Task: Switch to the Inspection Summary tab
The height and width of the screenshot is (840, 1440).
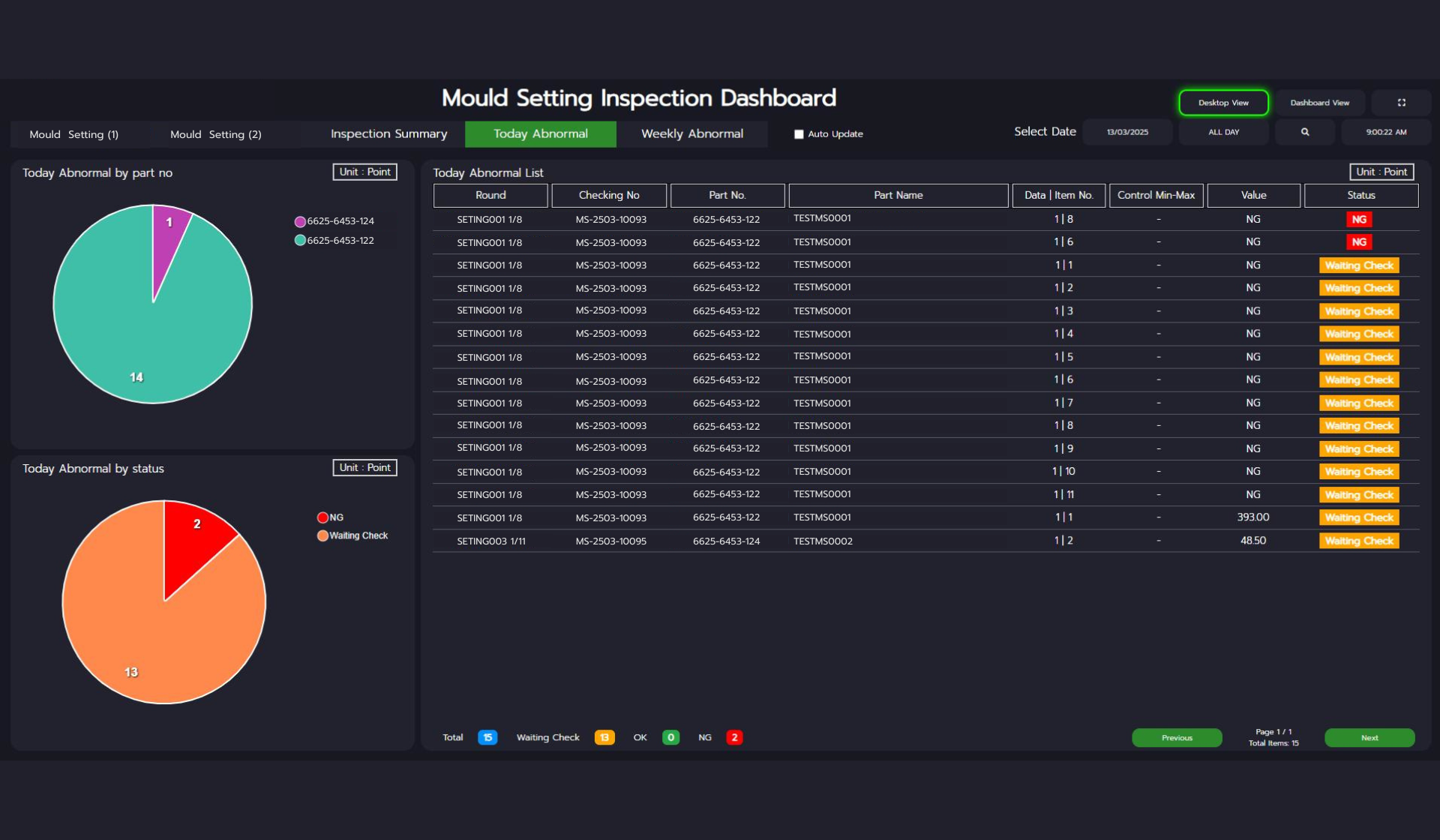Action: click(x=388, y=133)
